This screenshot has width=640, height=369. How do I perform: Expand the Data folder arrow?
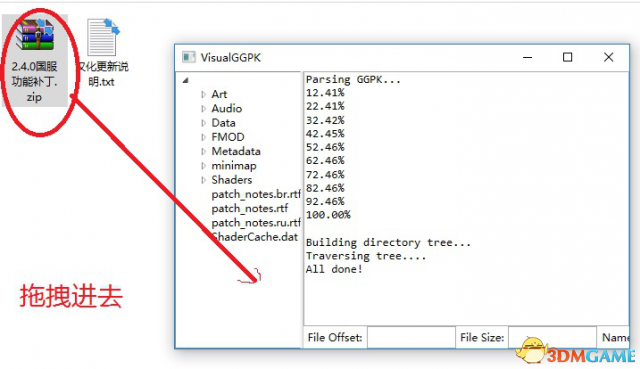[203, 123]
